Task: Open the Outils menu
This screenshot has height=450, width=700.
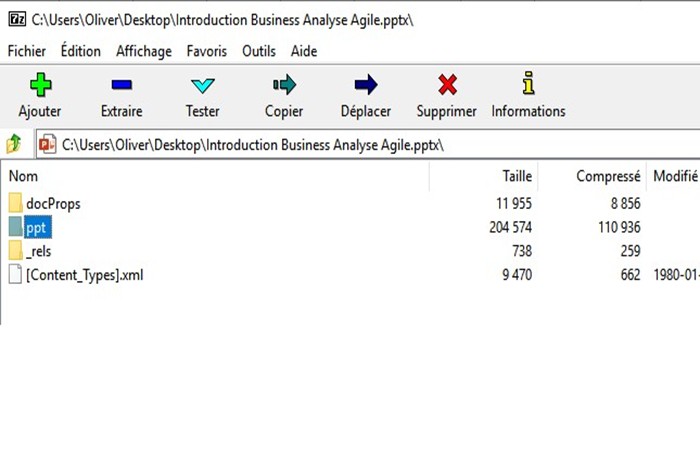Action: pos(259,51)
